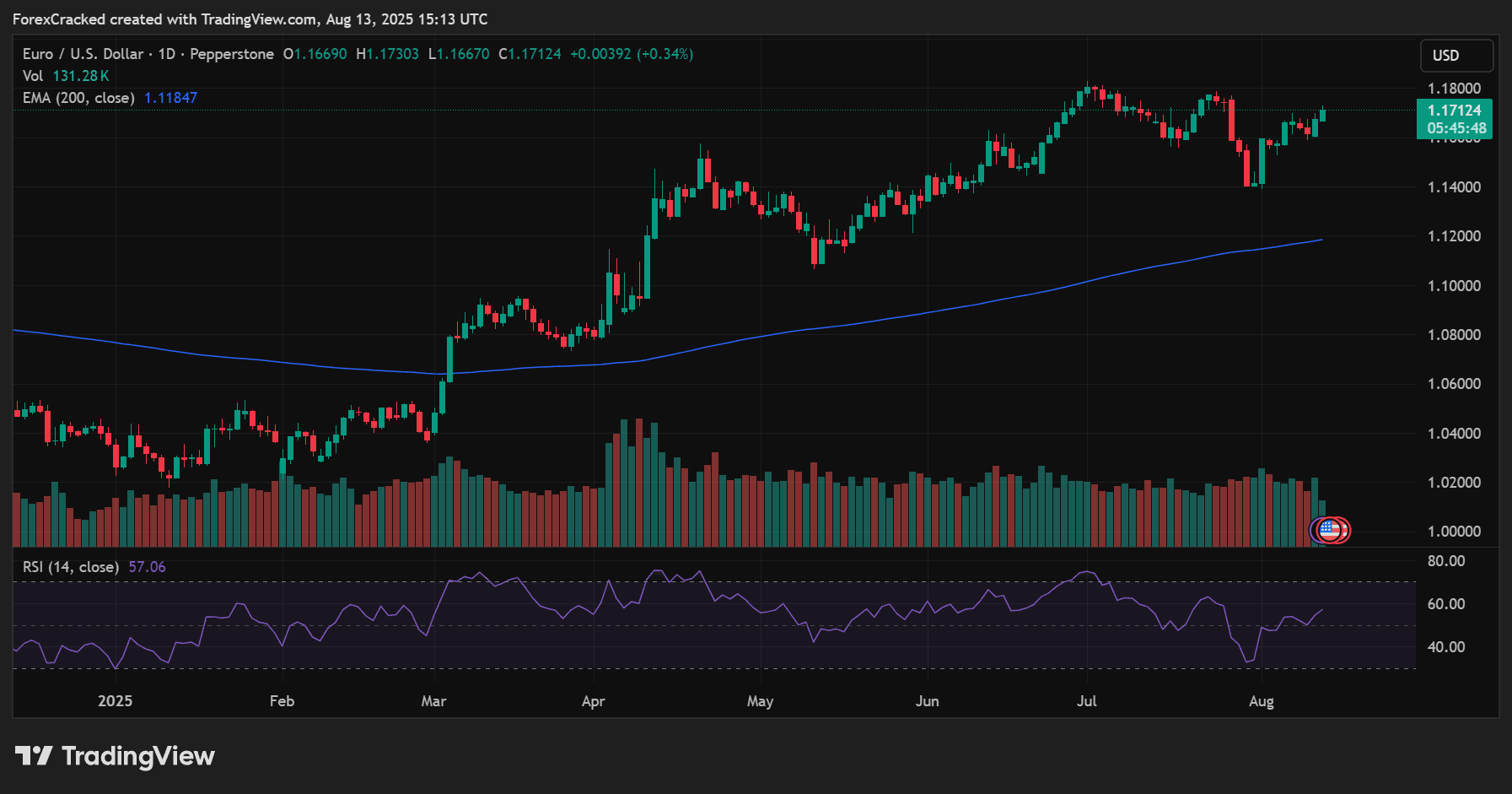Image resolution: width=1512 pixels, height=794 pixels.
Task: Open the USD currency selector
Action: pyautogui.click(x=1456, y=56)
